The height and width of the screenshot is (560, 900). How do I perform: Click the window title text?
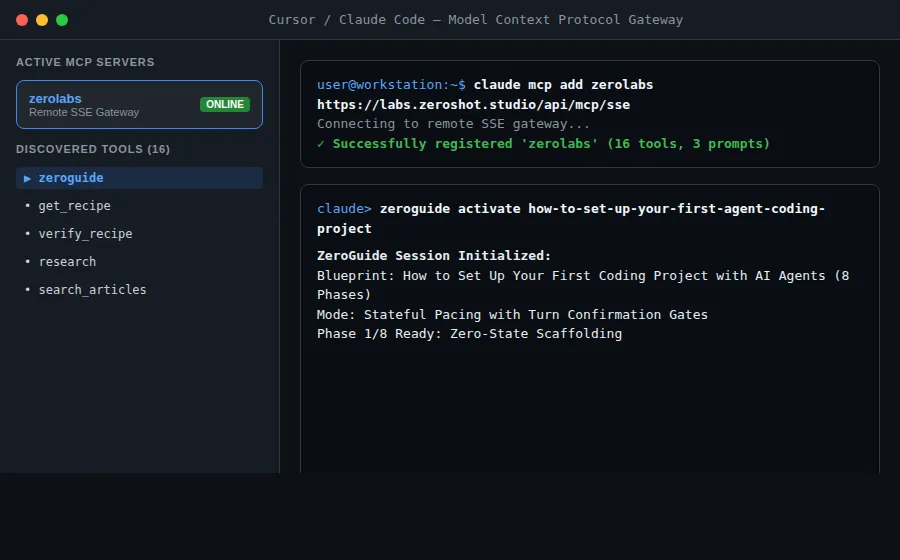[x=476, y=20]
